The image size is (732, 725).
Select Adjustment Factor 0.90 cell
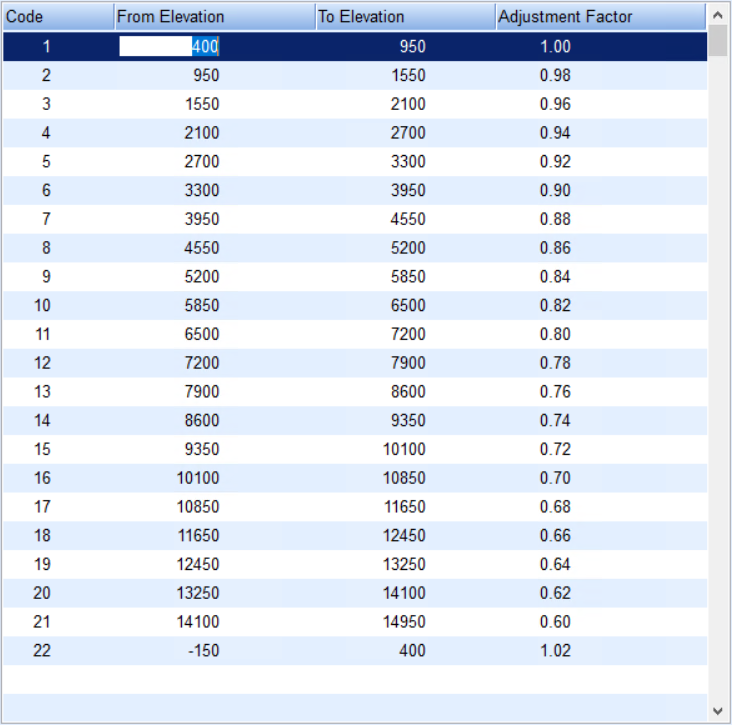[x=555, y=190]
